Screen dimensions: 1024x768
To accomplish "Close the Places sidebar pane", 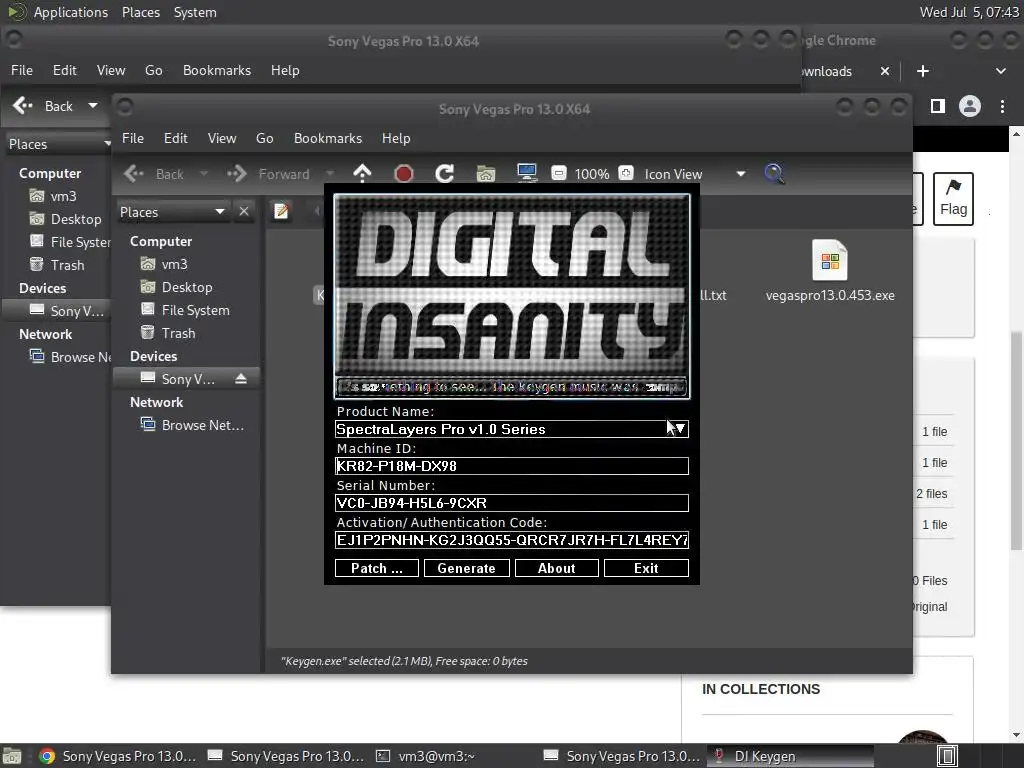I will click(244, 212).
